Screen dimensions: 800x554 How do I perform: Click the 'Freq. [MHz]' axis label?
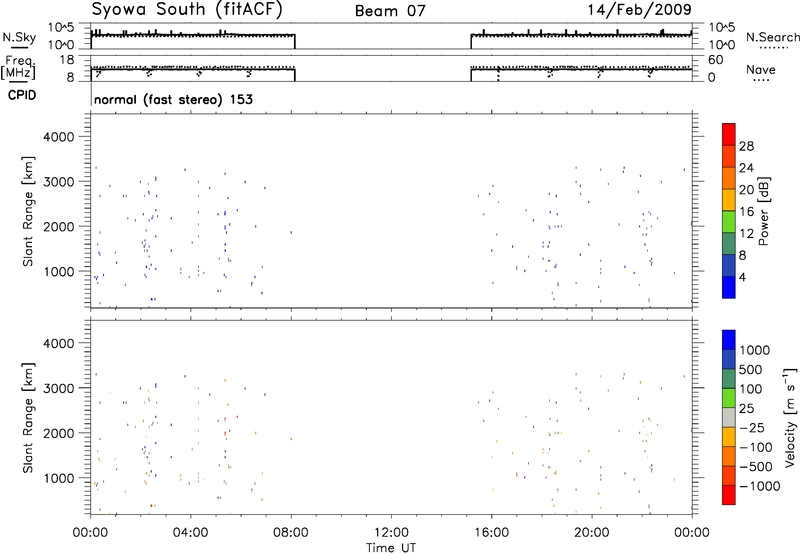[x=20, y=67]
